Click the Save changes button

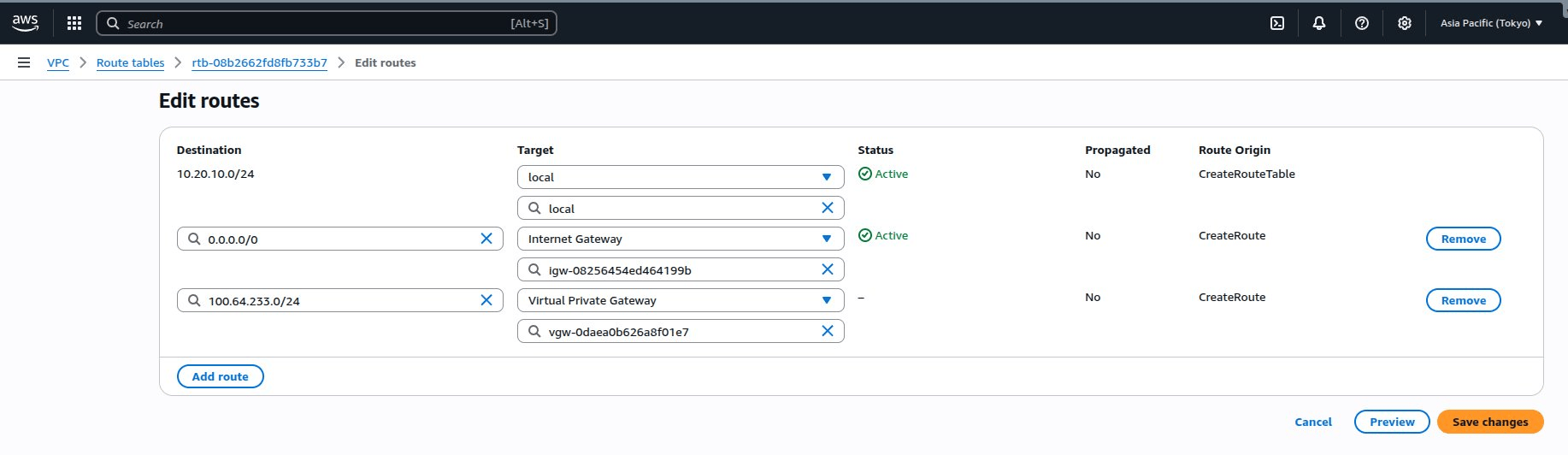pyautogui.click(x=1489, y=422)
